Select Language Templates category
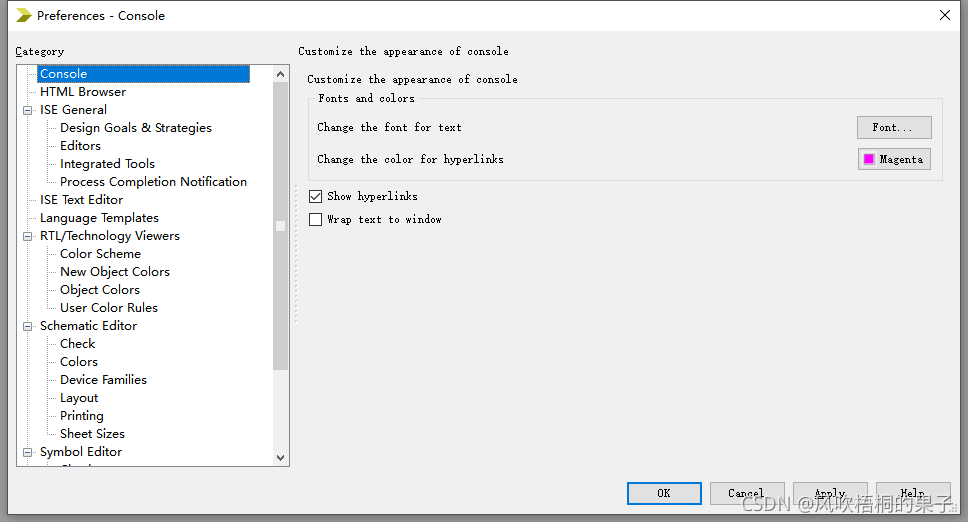Viewport: 968px width, 522px height. [99, 218]
